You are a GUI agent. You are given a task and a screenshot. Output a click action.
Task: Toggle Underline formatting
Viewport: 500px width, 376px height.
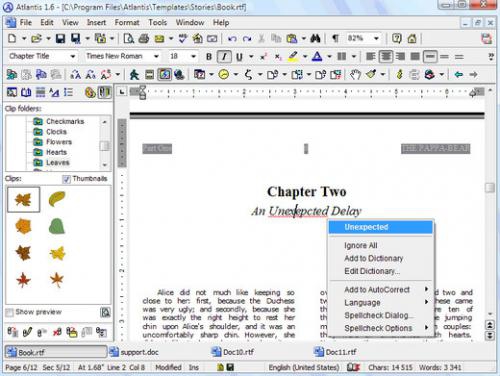pos(239,57)
